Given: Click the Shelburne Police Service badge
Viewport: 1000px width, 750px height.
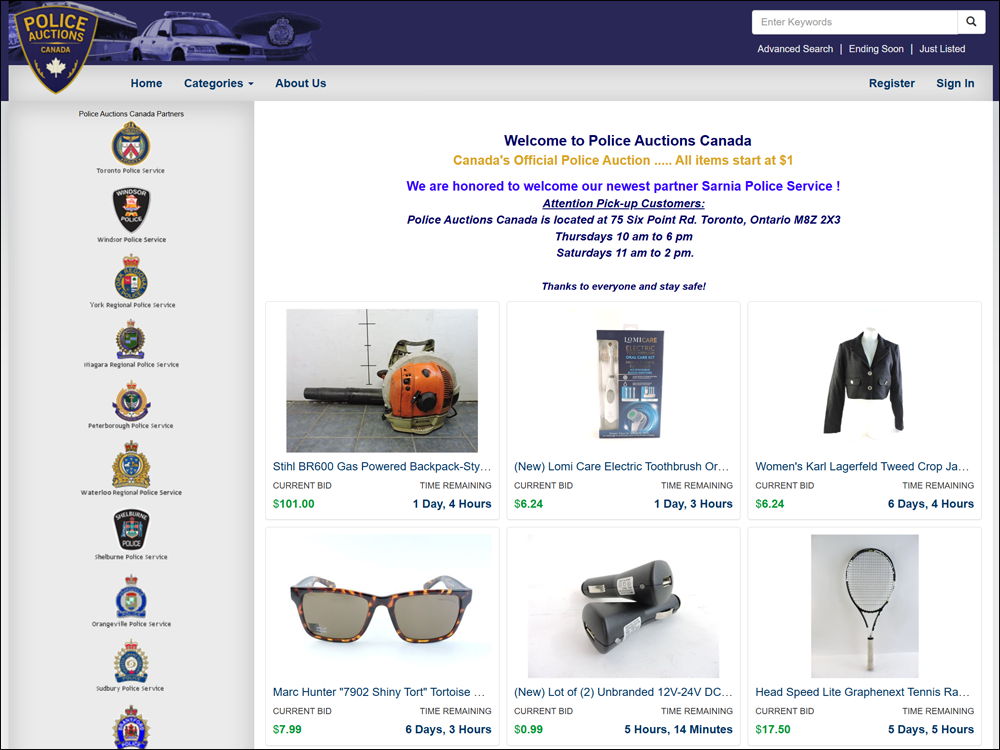Looking at the screenshot, I should (x=131, y=529).
